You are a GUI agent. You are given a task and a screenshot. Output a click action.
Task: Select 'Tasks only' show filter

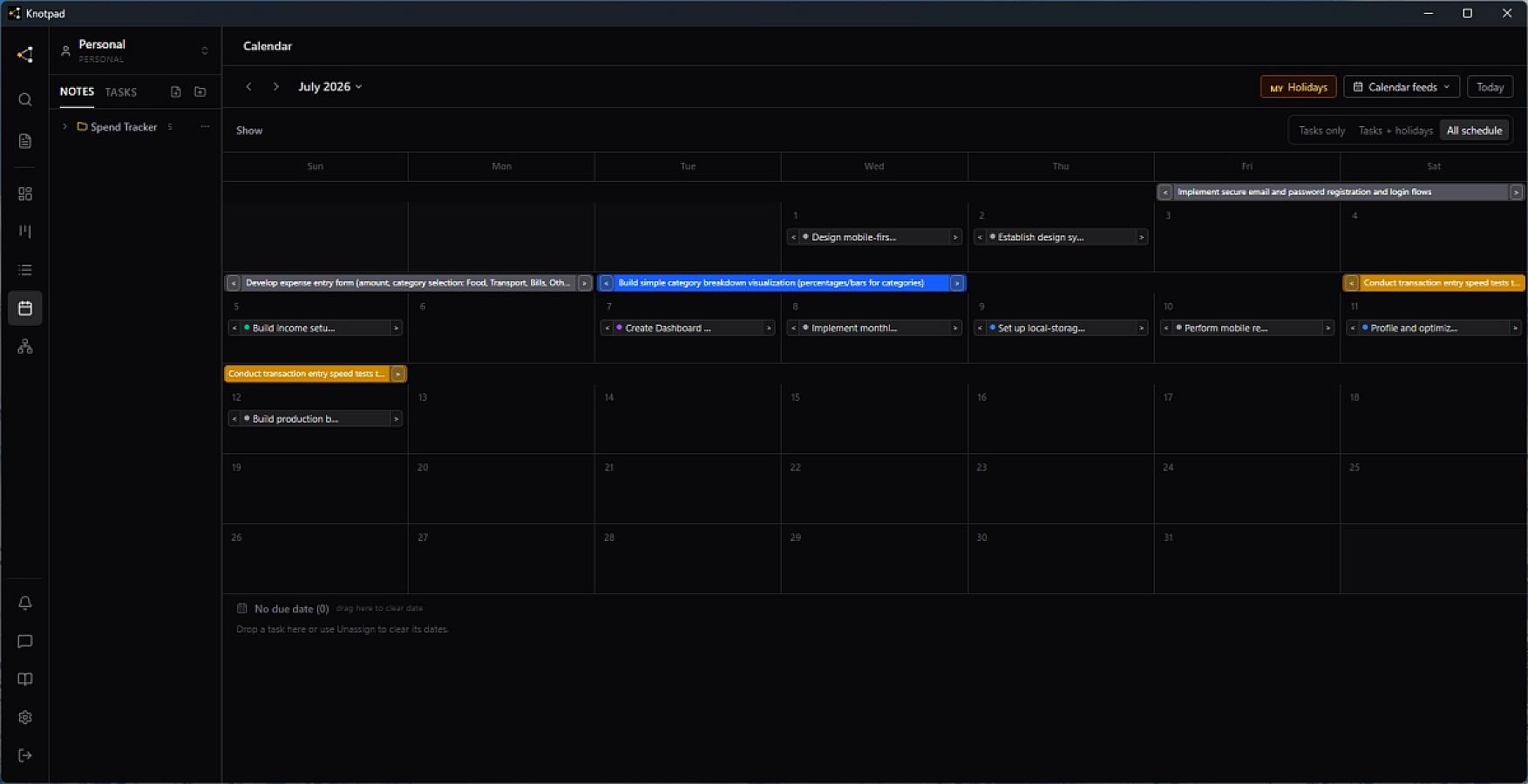pos(1321,131)
